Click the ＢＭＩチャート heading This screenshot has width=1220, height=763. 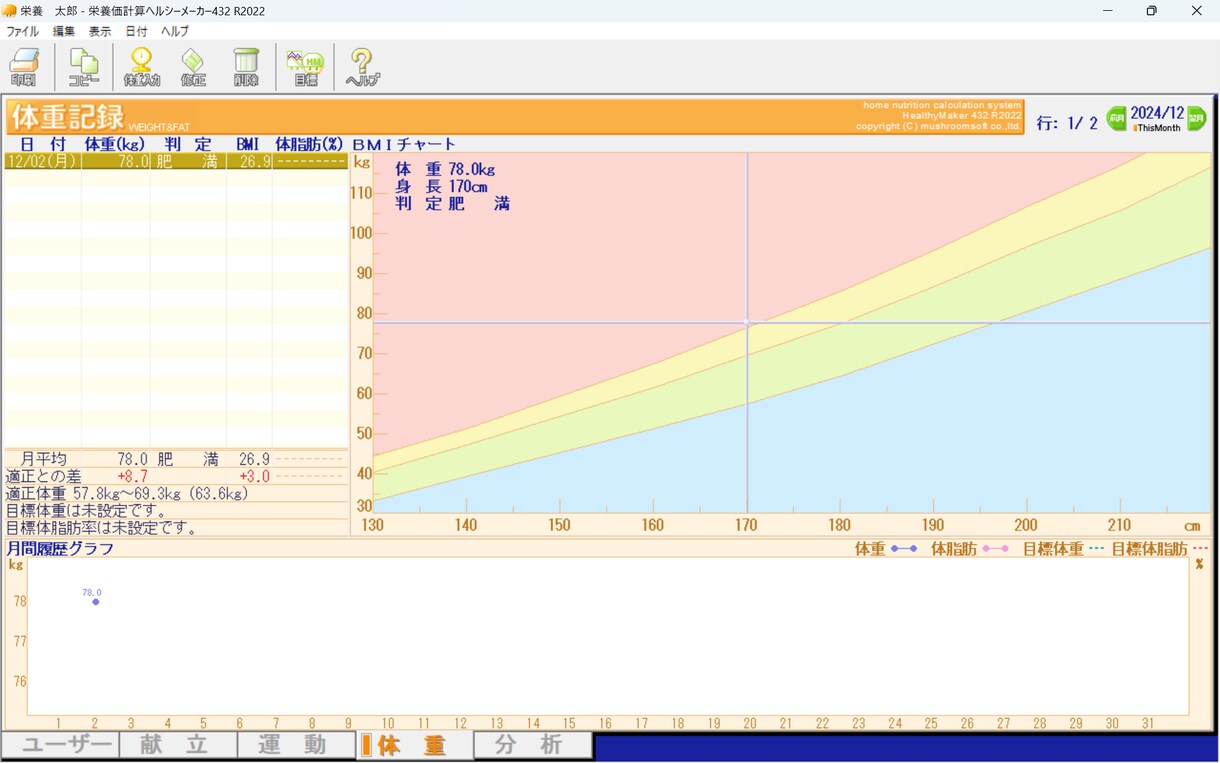point(404,144)
